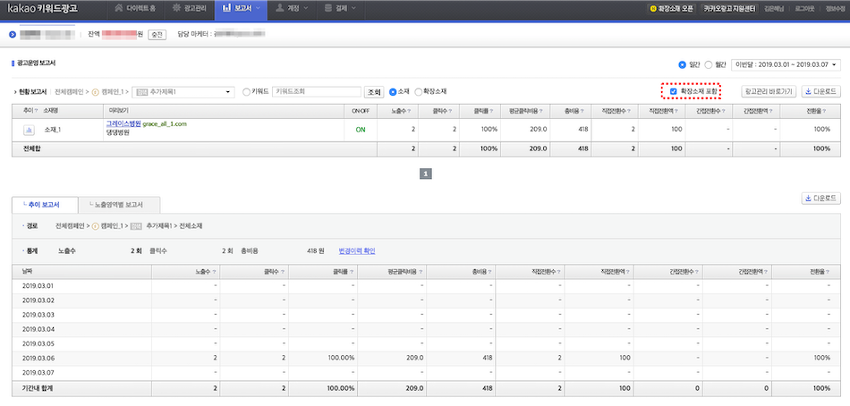Viewport: 850px width, 406px height.
Task: Switch to the 노출영역별 보고서 tab
Action: point(119,205)
